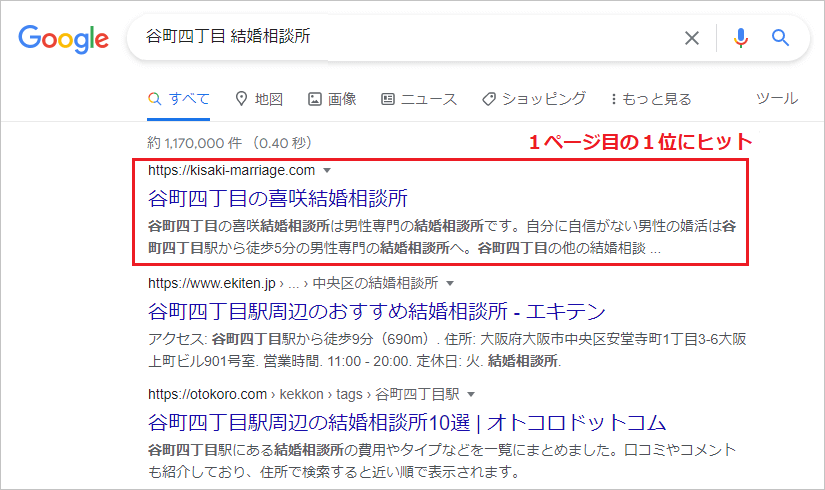Select the すべて tab

178,98
